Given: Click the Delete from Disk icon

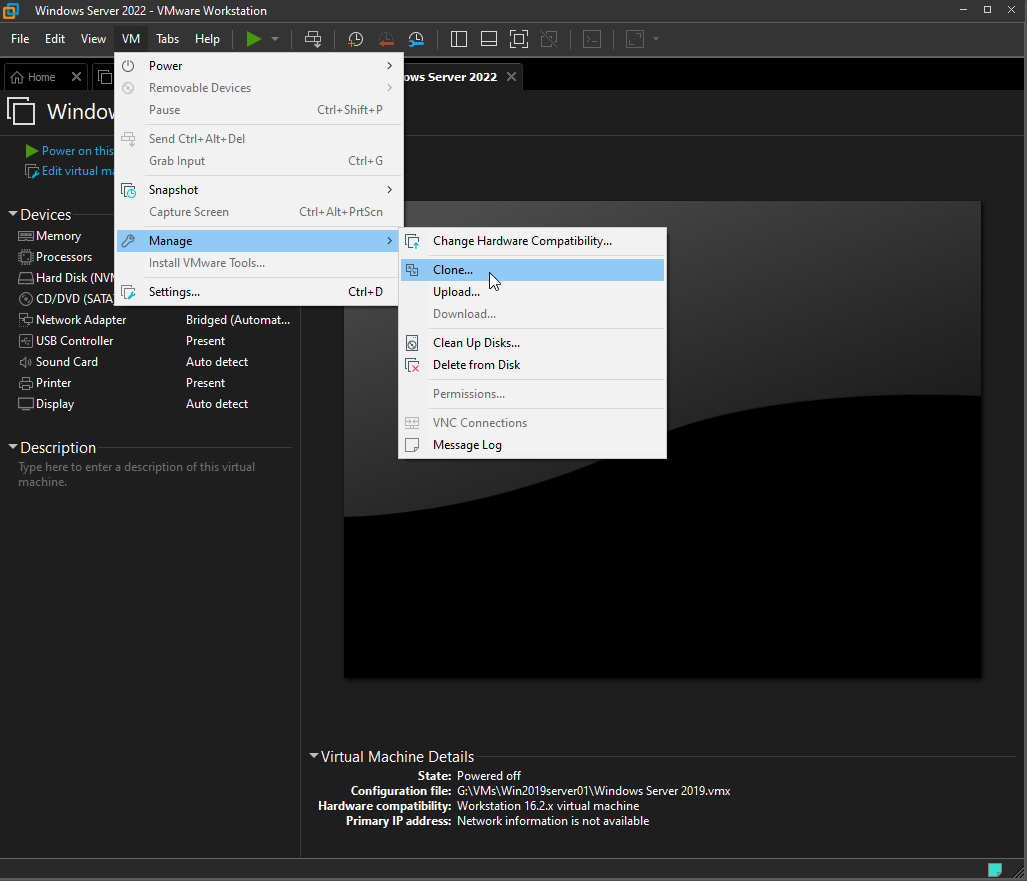Looking at the screenshot, I should point(412,365).
